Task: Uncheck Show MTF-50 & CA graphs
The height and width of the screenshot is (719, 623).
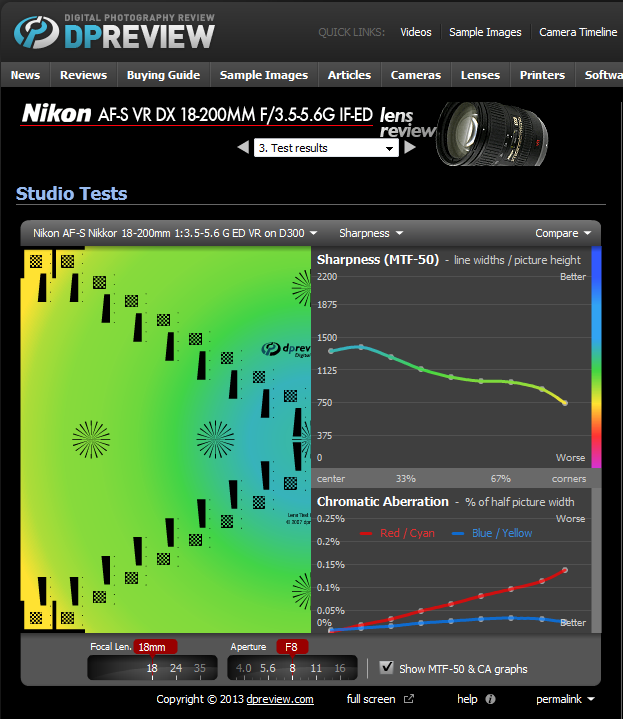Action: [386, 668]
